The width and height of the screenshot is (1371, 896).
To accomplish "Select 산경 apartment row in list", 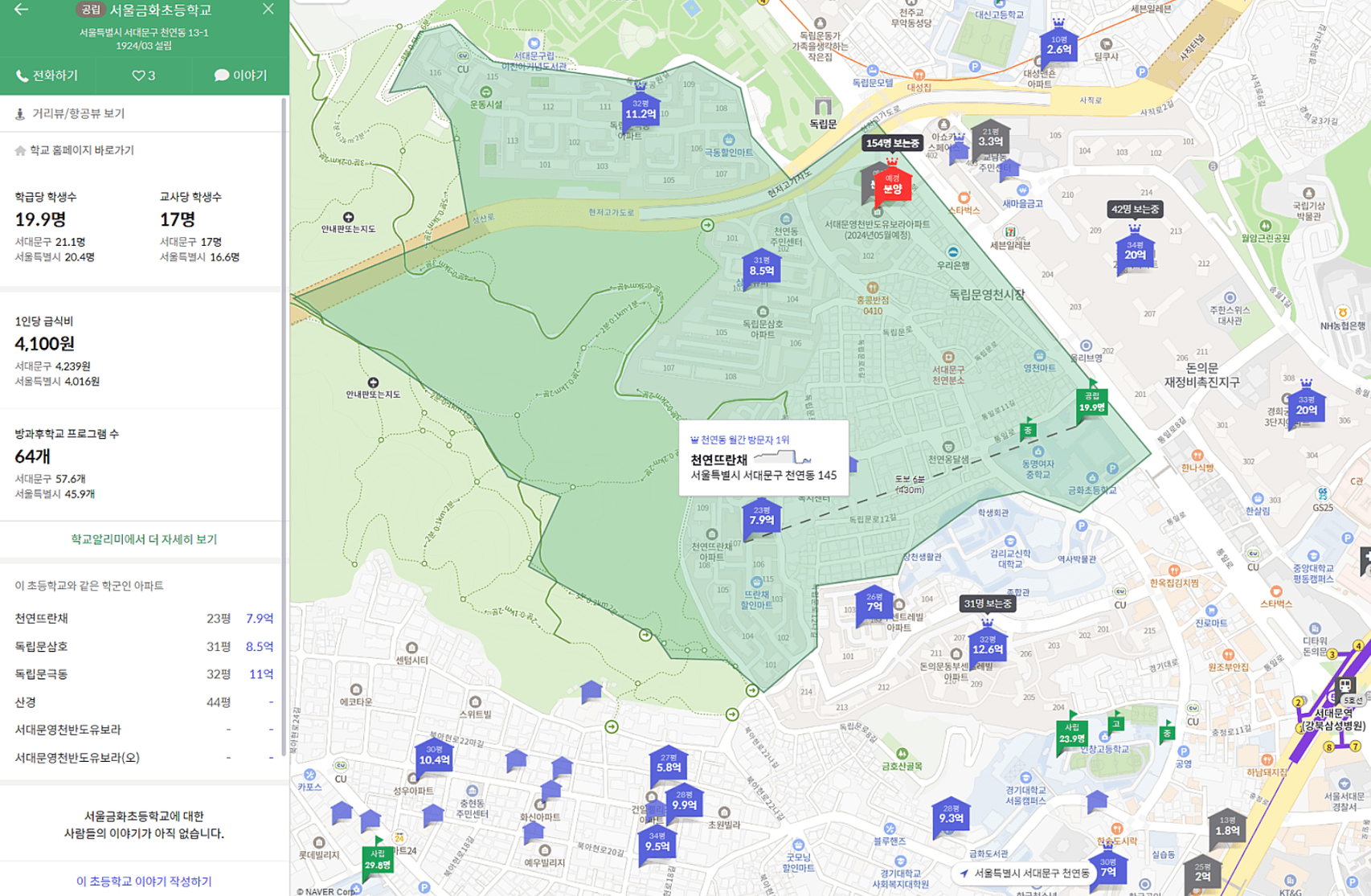I will click(144, 702).
